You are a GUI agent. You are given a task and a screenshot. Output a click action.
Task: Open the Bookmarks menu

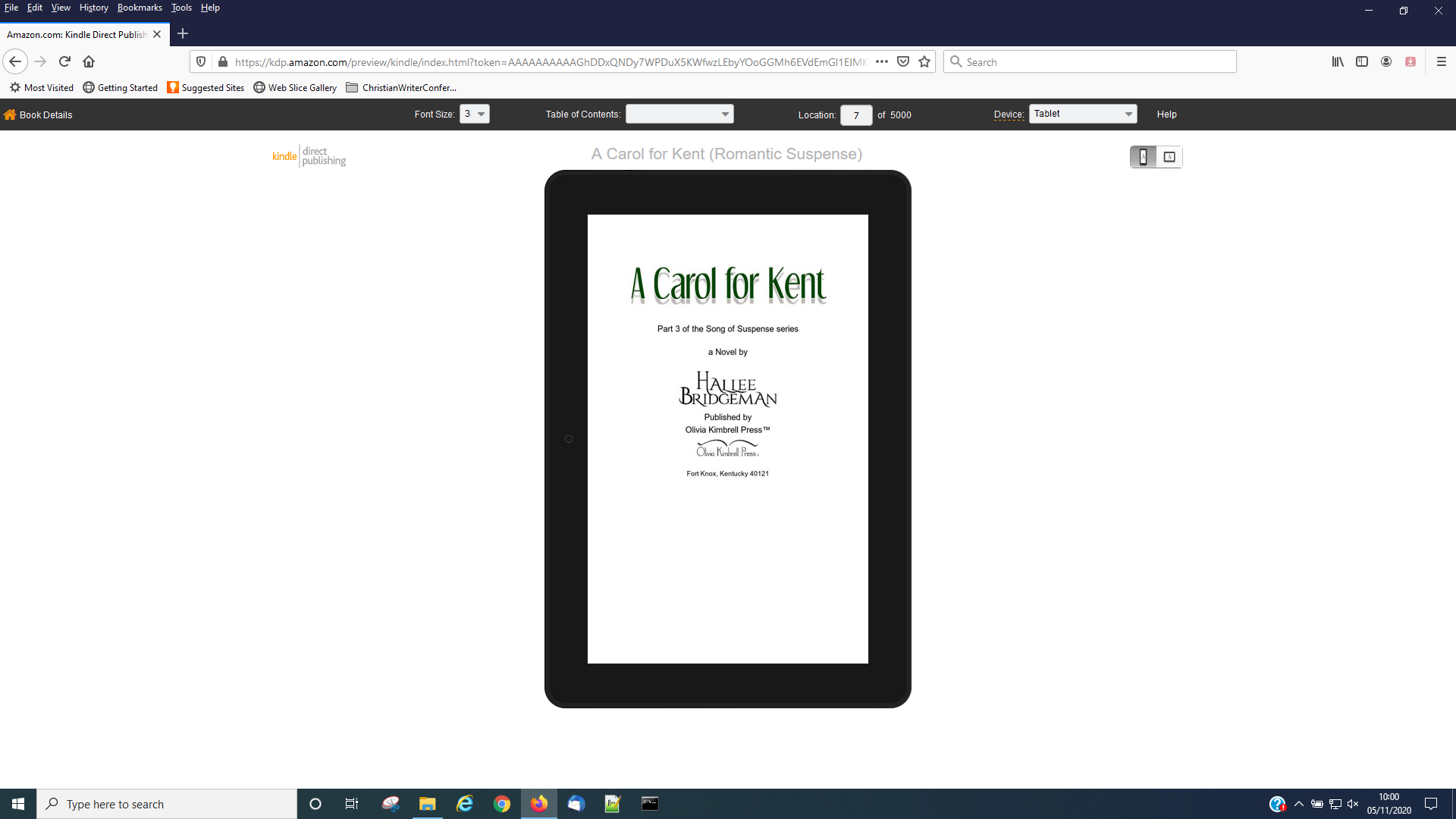coord(140,8)
